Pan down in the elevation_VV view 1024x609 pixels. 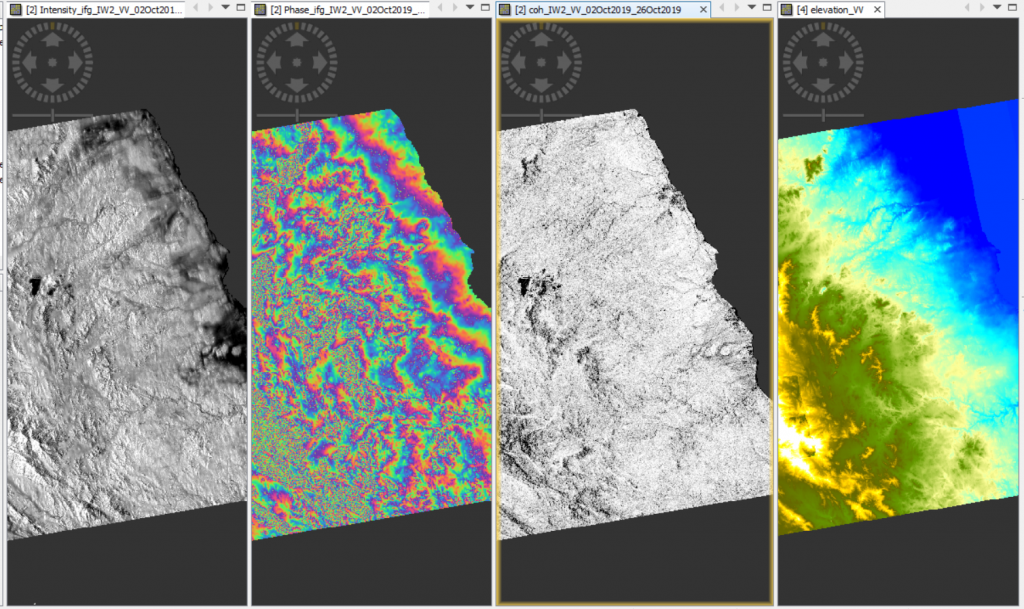[x=823, y=86]
